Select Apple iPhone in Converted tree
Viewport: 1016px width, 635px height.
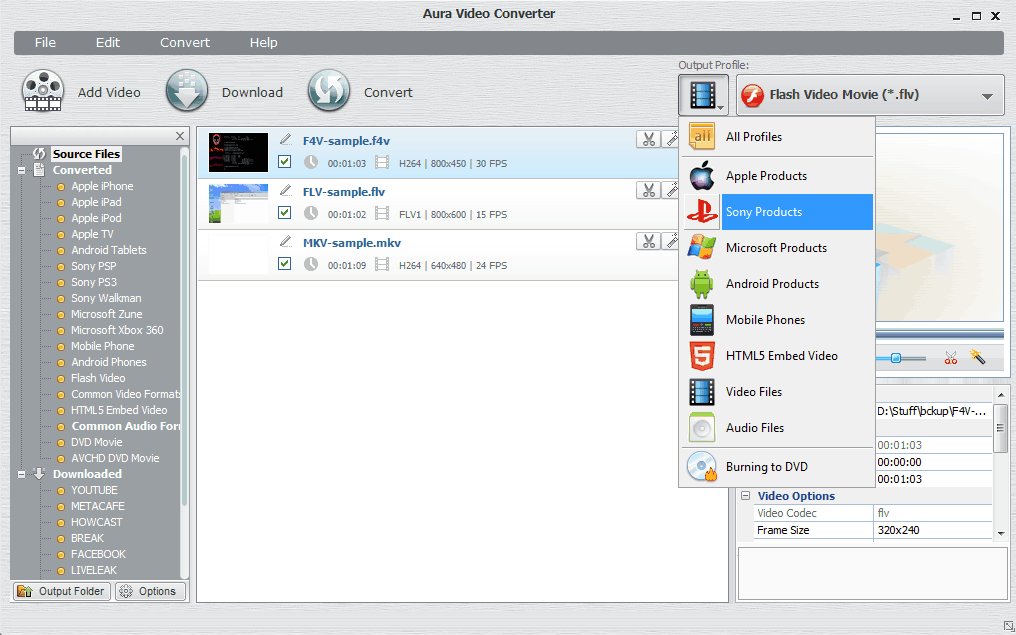(102, 187)
